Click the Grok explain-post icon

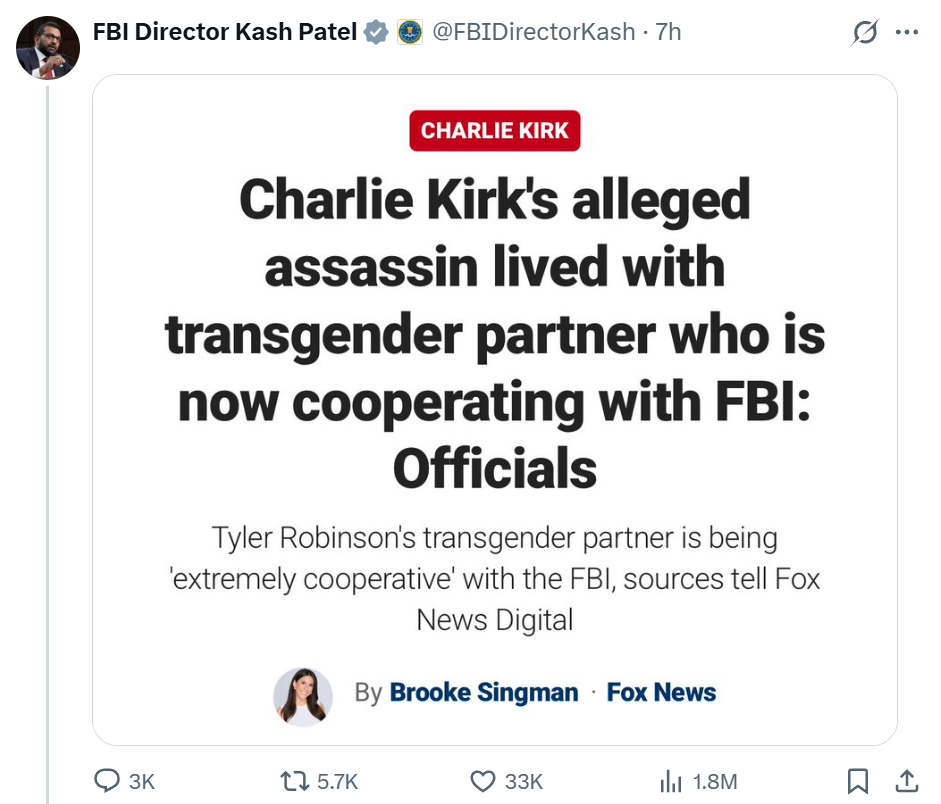point(864,33)
